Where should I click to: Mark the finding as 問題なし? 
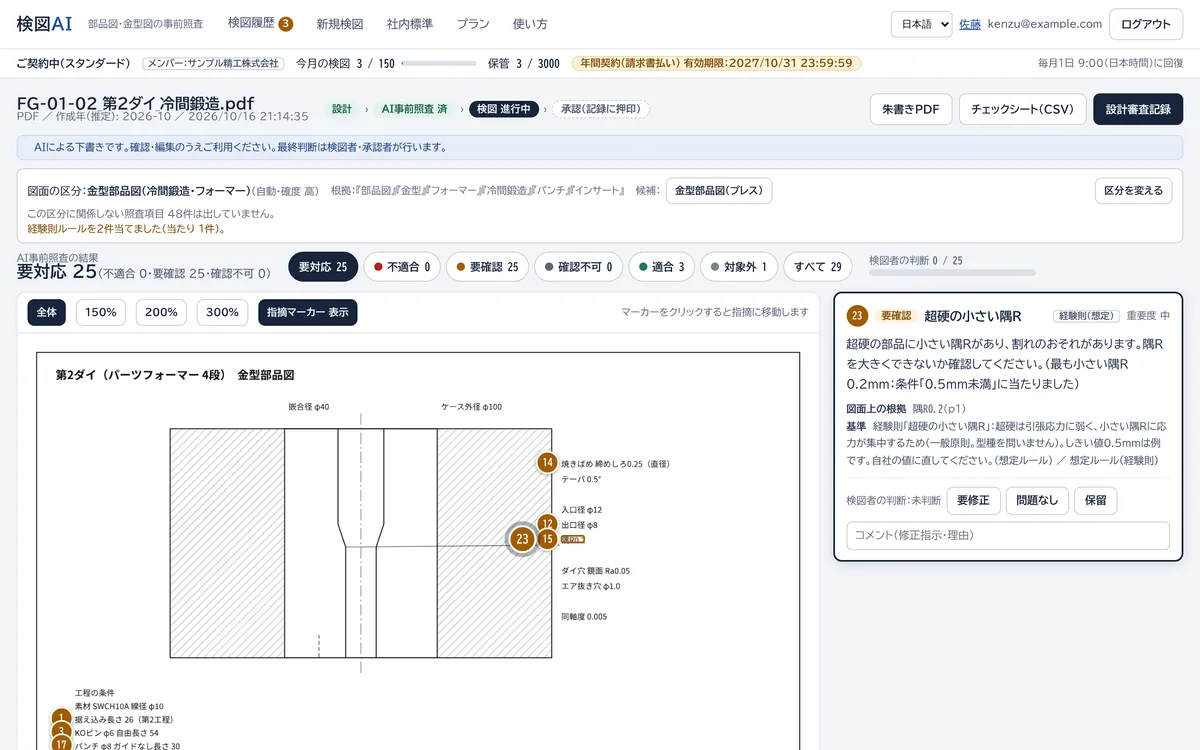click(1037, 500)
